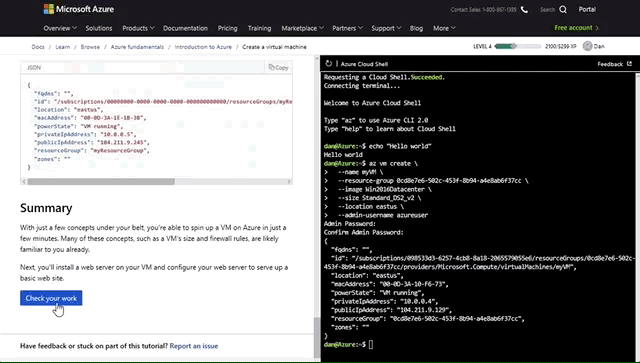The image size is (640, 363).
Task: Expand the Products dropdown
Action: 138,28
